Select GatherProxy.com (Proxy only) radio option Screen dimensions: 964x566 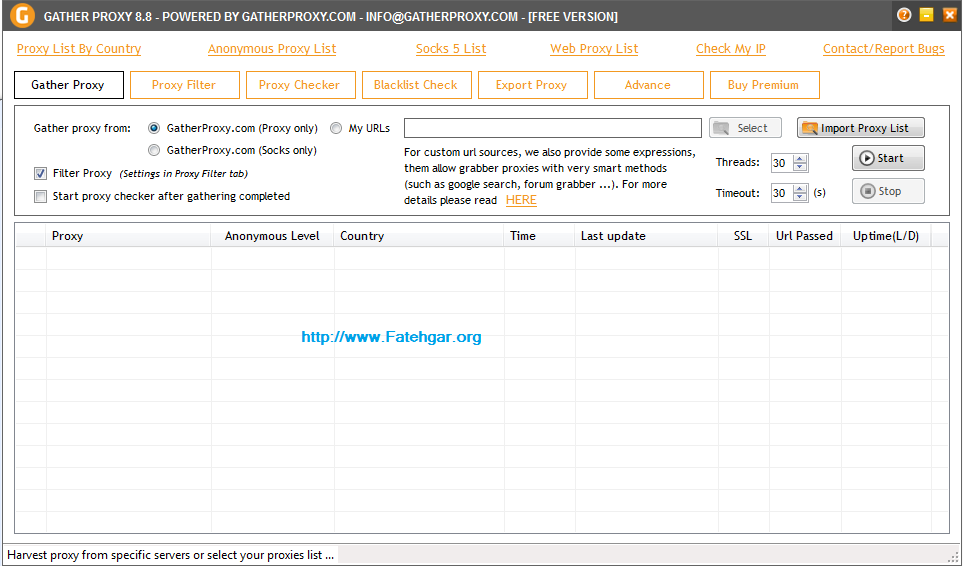tap(154, 128)
